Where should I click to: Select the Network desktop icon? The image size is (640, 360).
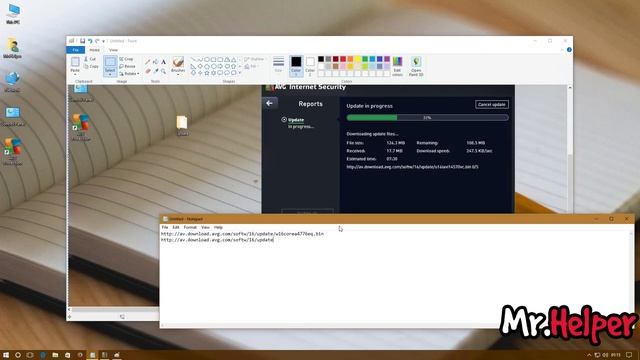[x=12, y=82]
